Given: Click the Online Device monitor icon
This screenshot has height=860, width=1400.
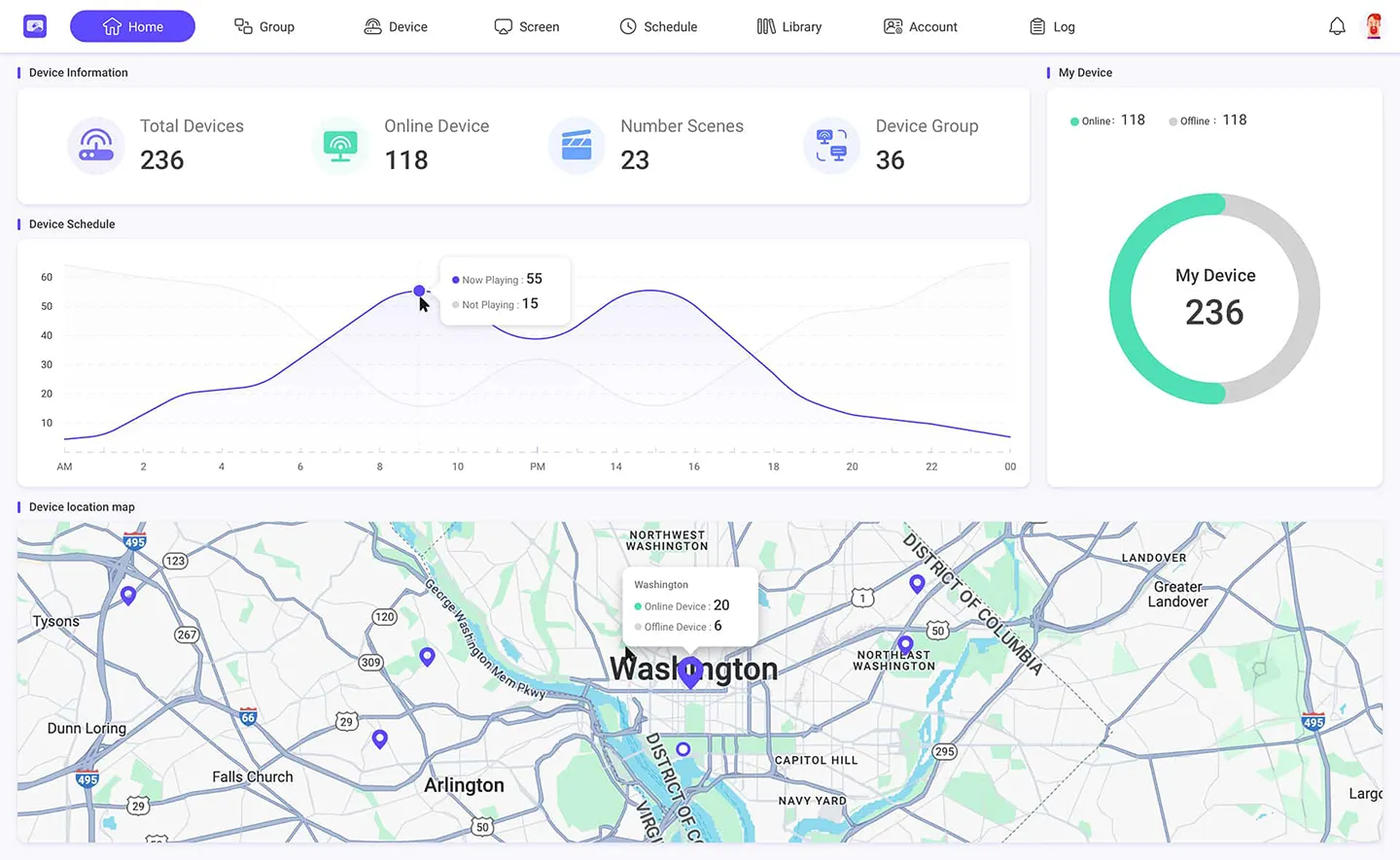Looking at the screenshot, I should pos(340,146).
